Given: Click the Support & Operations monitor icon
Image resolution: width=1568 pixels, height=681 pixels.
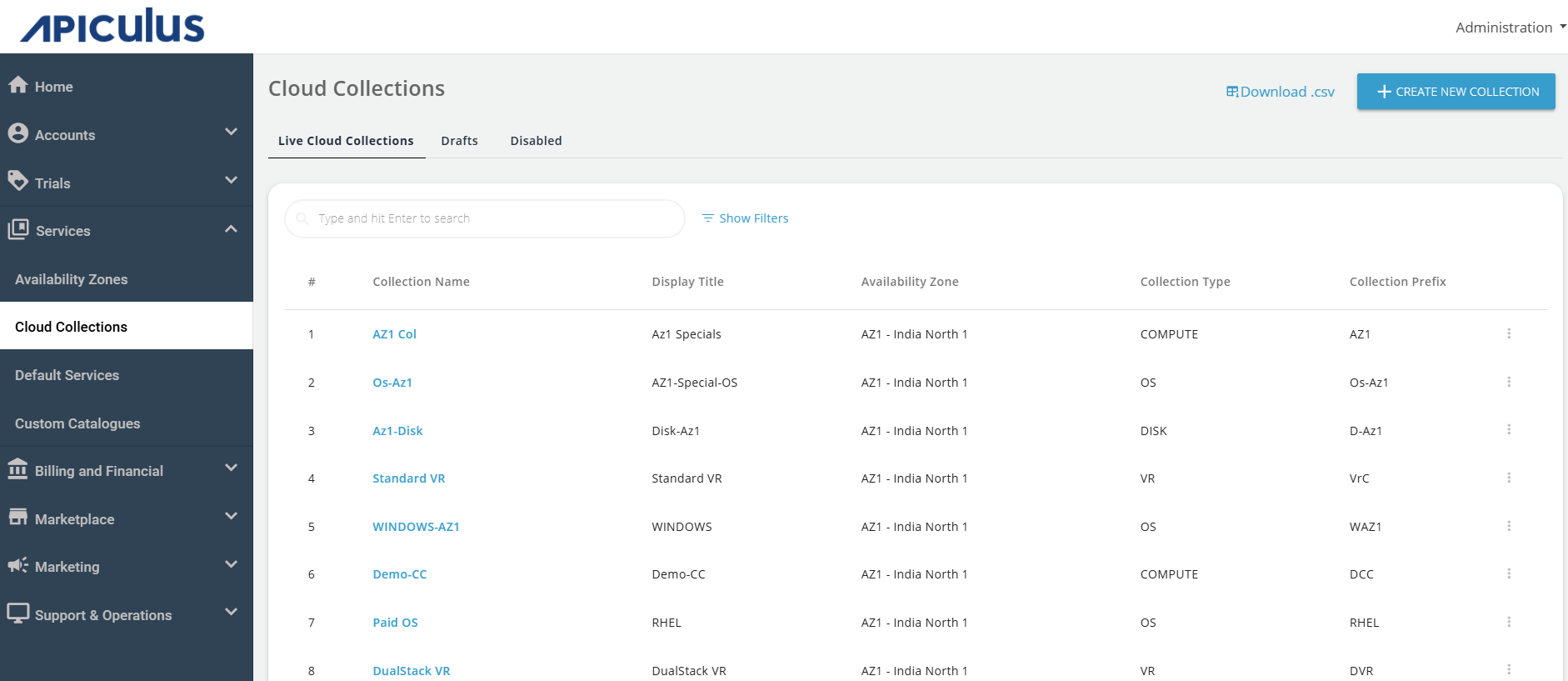Looking at the screenshot, I should 18,613.
